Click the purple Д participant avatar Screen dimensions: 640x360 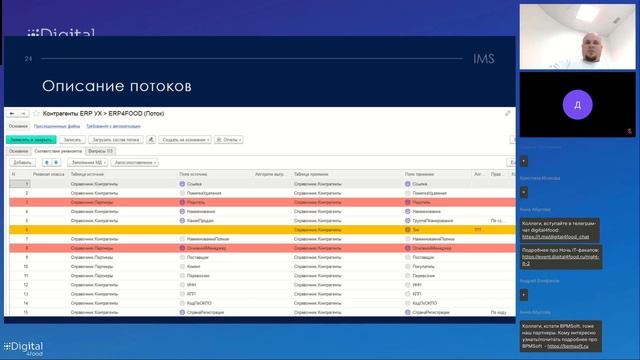577,104
